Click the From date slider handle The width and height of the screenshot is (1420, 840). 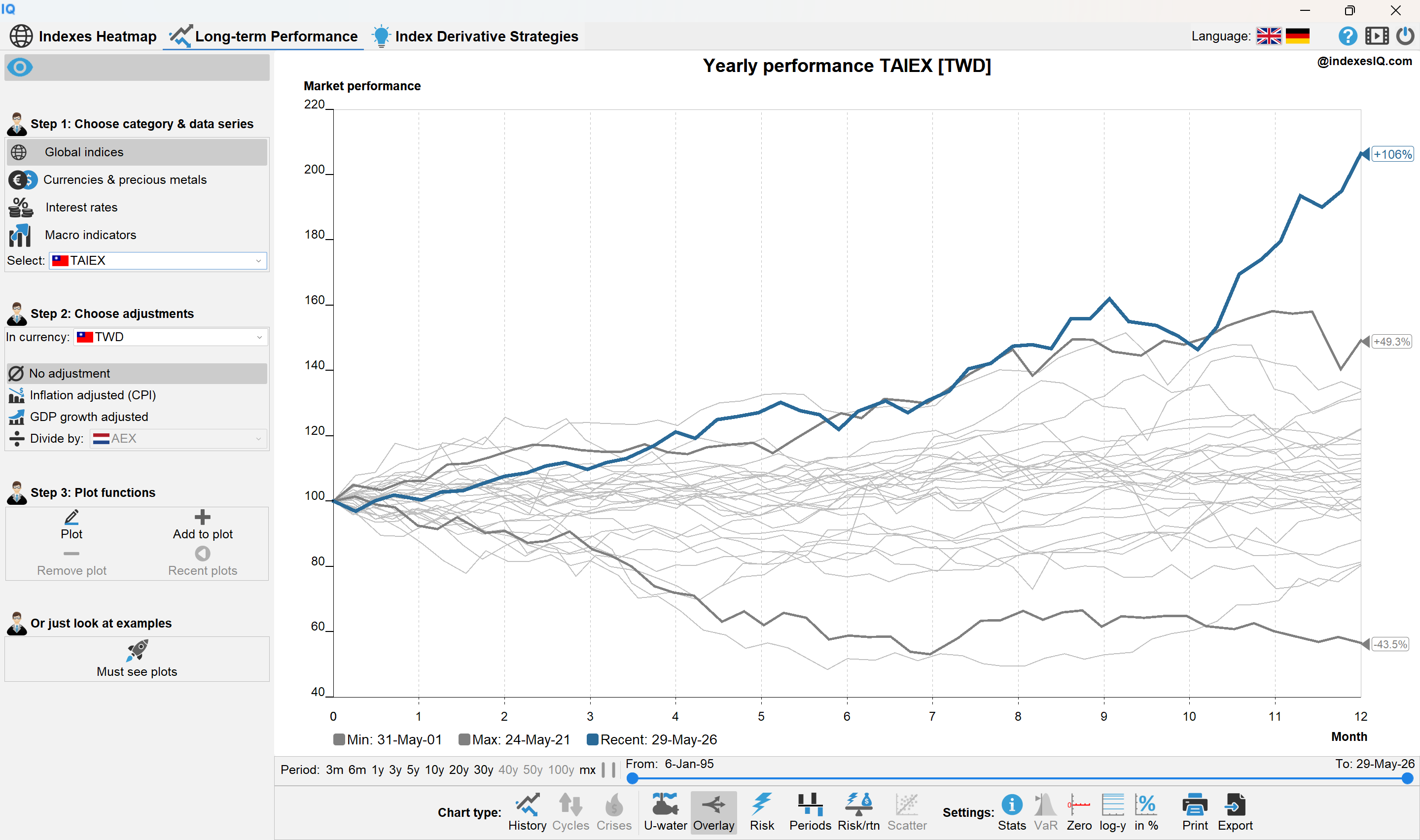pyautogui.click(x=632, y=779)
